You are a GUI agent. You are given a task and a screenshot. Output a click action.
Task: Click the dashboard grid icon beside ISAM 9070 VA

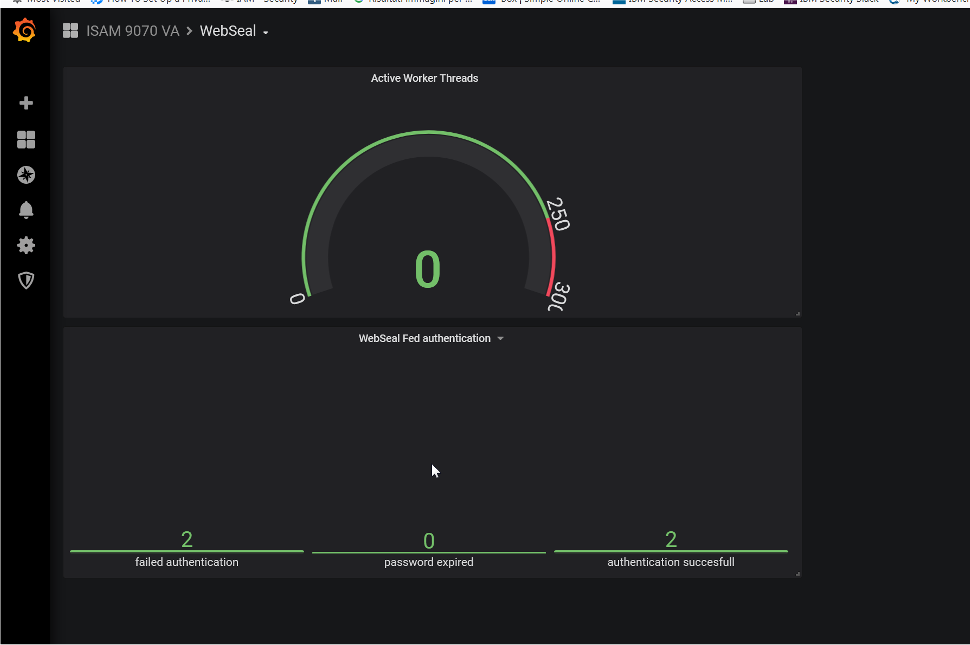(x=71, y=31)
